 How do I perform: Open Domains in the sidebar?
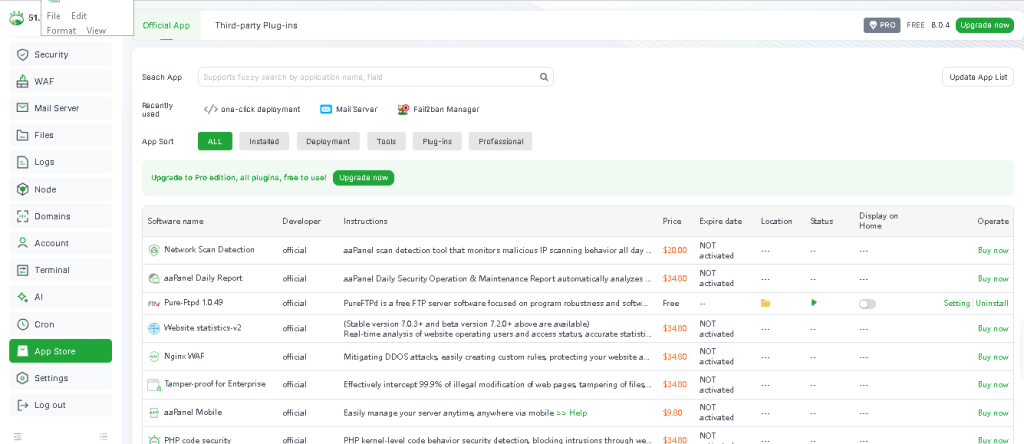pyautogui.click(x=60, y=216)
